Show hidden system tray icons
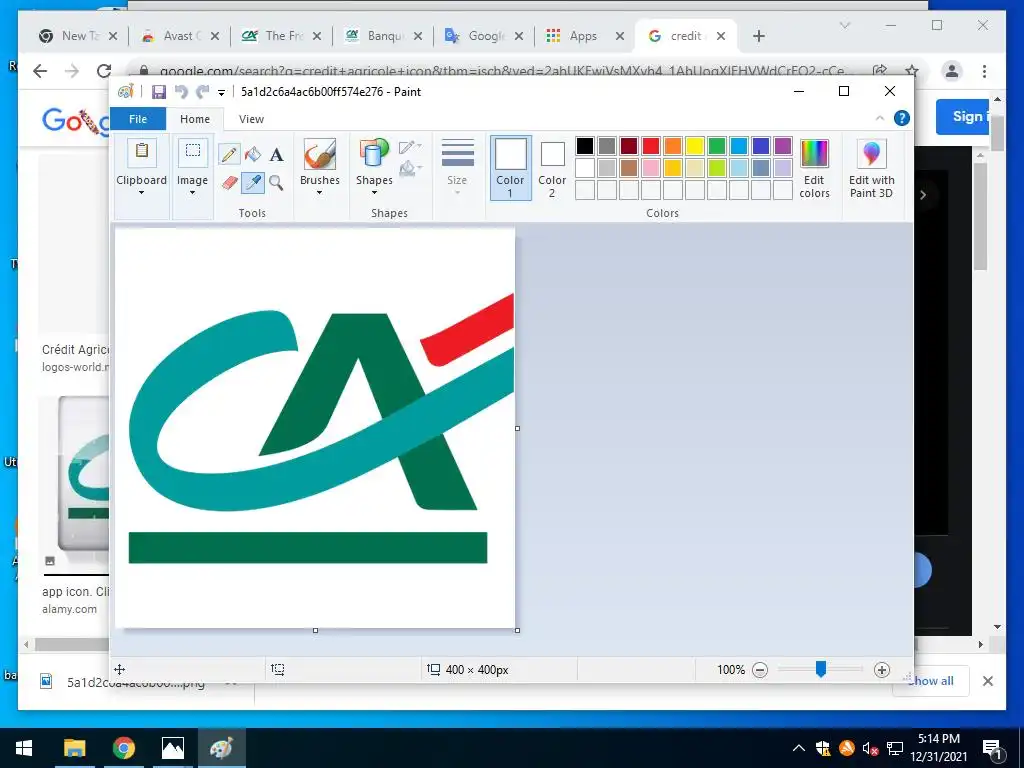1024x768 pixels. click(799, 748)
